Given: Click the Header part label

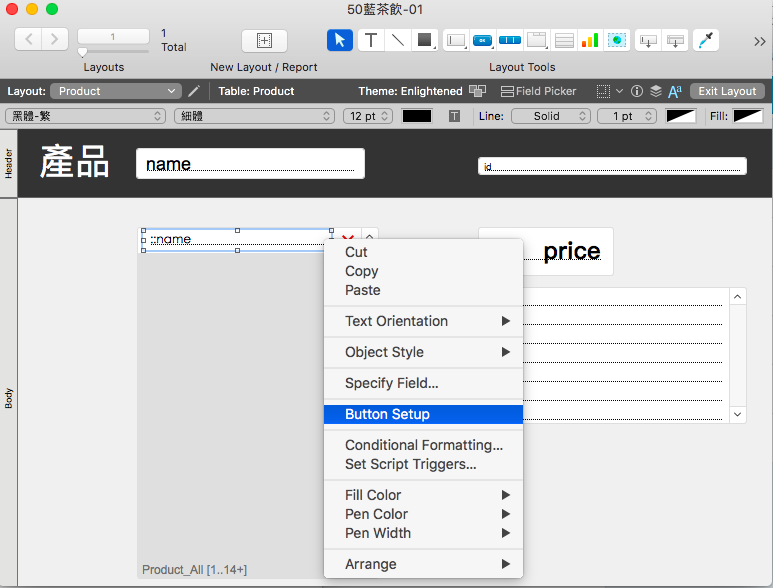Looking at the screenshot, I should 8,164.
